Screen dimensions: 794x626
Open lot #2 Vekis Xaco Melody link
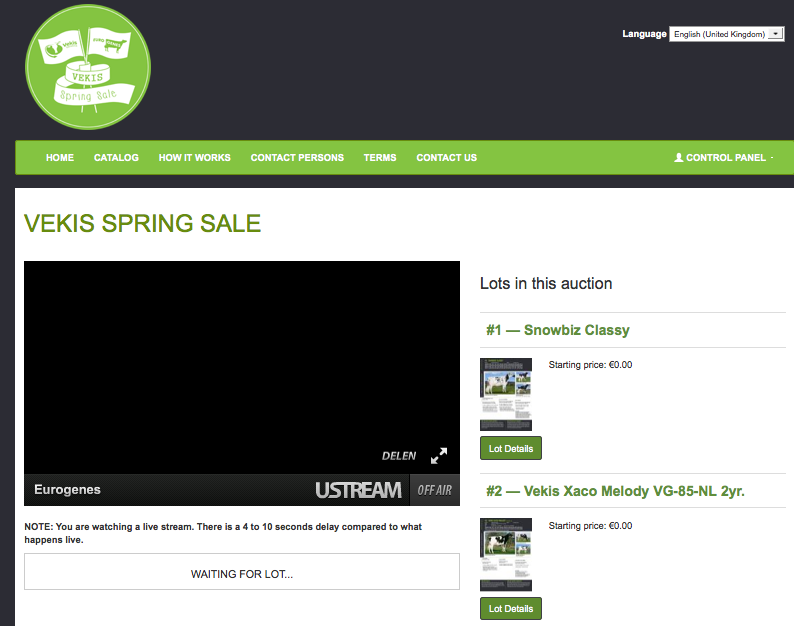point(615,491)
